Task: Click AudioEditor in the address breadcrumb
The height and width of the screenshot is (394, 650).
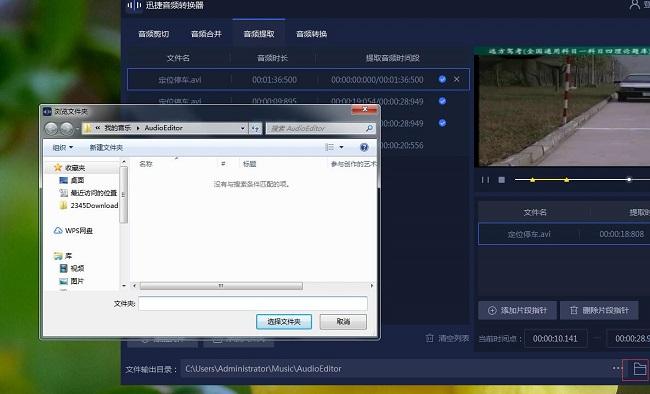Action: (164, 128)
